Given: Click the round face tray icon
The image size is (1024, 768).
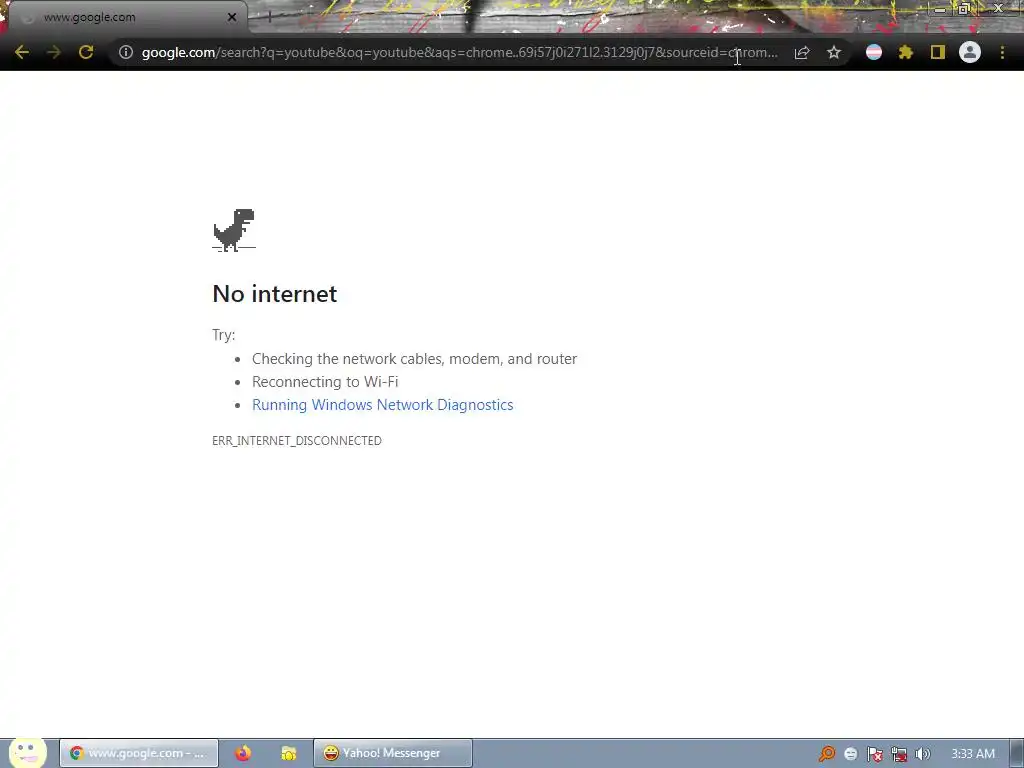Looking at the screenshot, I should tap(850, 754).
